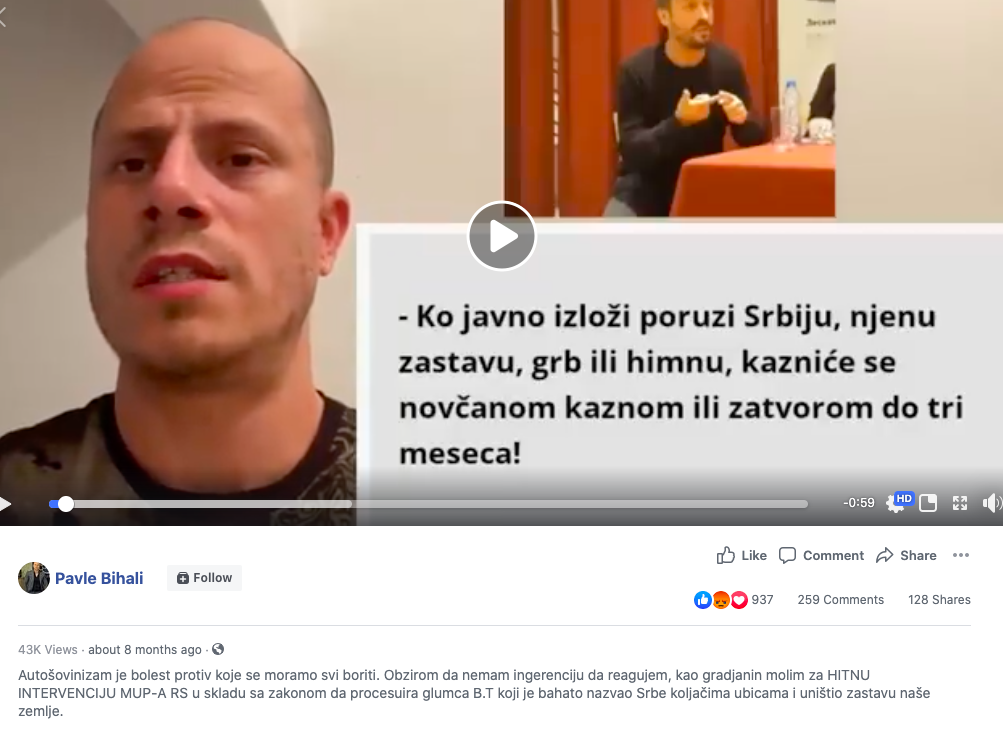The width and height of the screenshot is (1003, 733).
Task: Go back with top-left arrow
Action: tap(3, 17)
